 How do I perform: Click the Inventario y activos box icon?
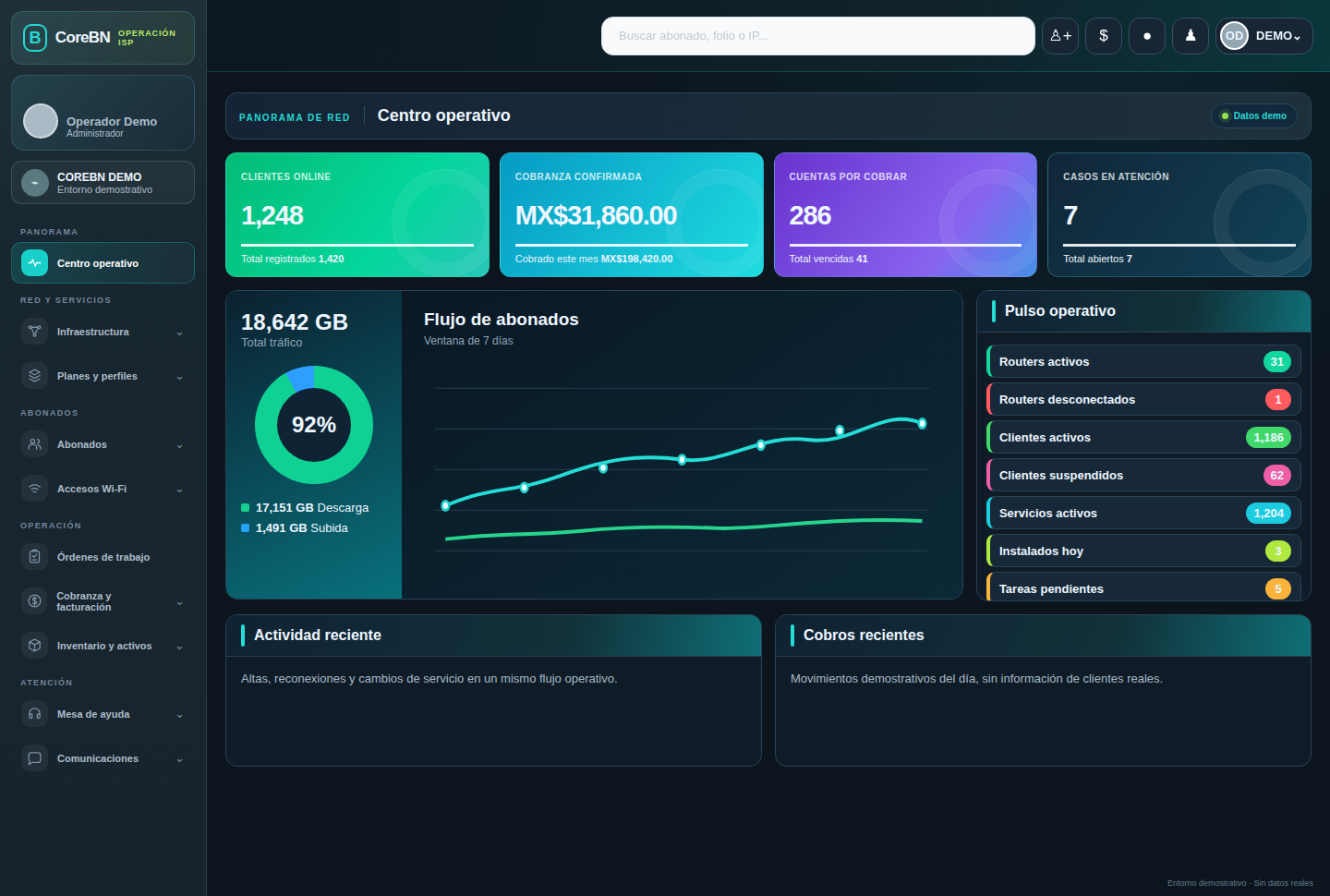point(34,646)
